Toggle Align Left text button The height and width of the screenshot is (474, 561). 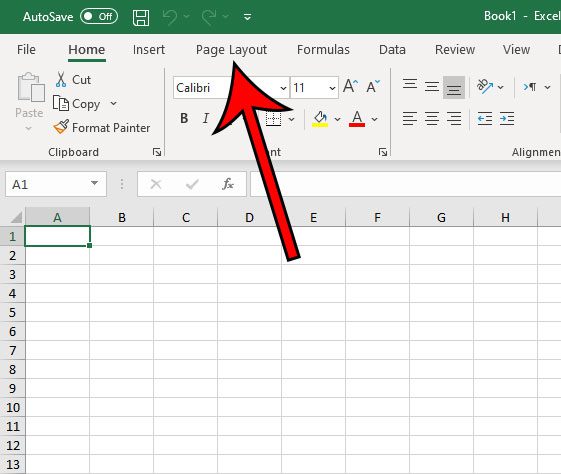click(x=410, y=119)
